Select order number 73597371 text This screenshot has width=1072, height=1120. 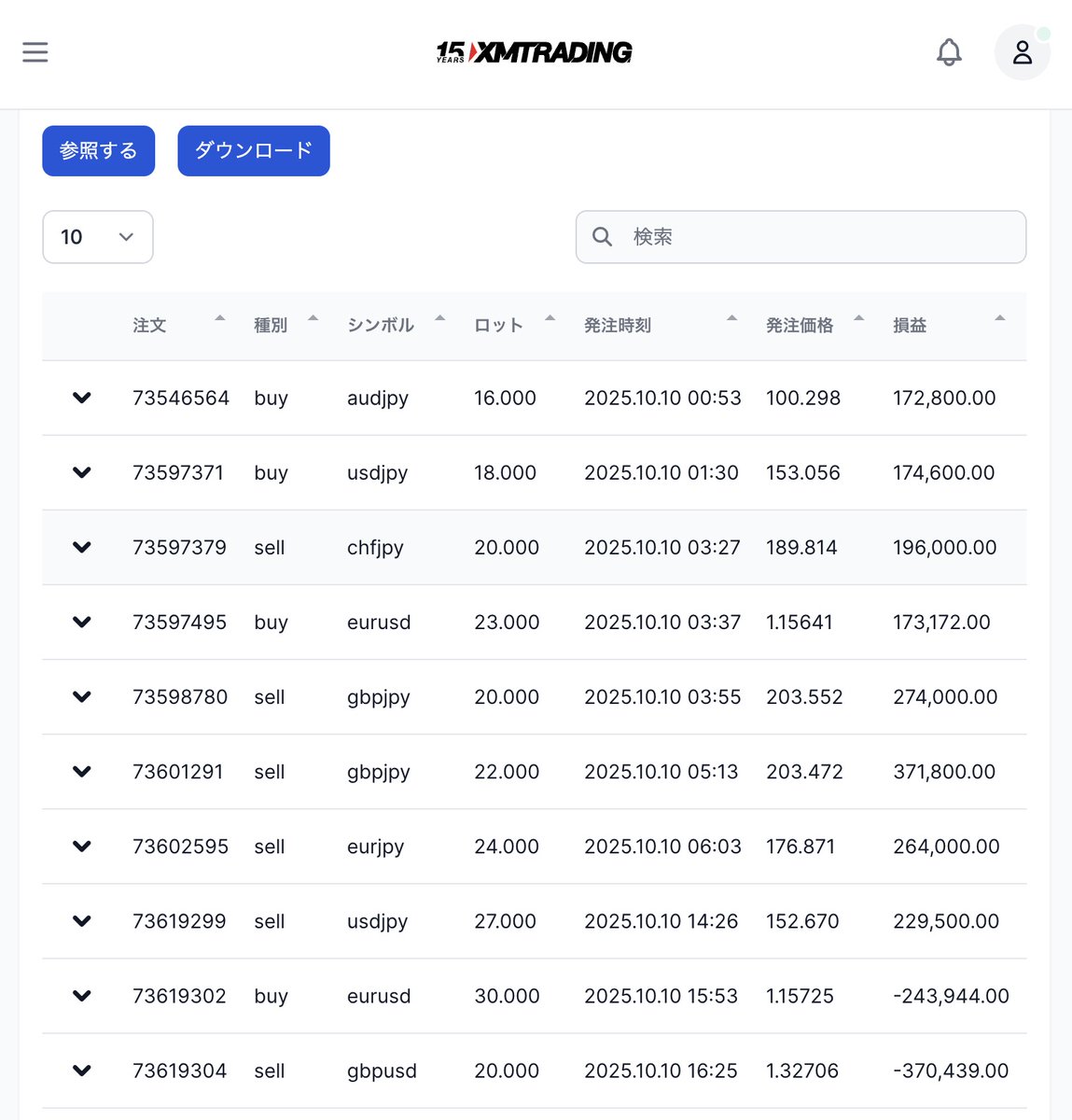coord(178,472)
